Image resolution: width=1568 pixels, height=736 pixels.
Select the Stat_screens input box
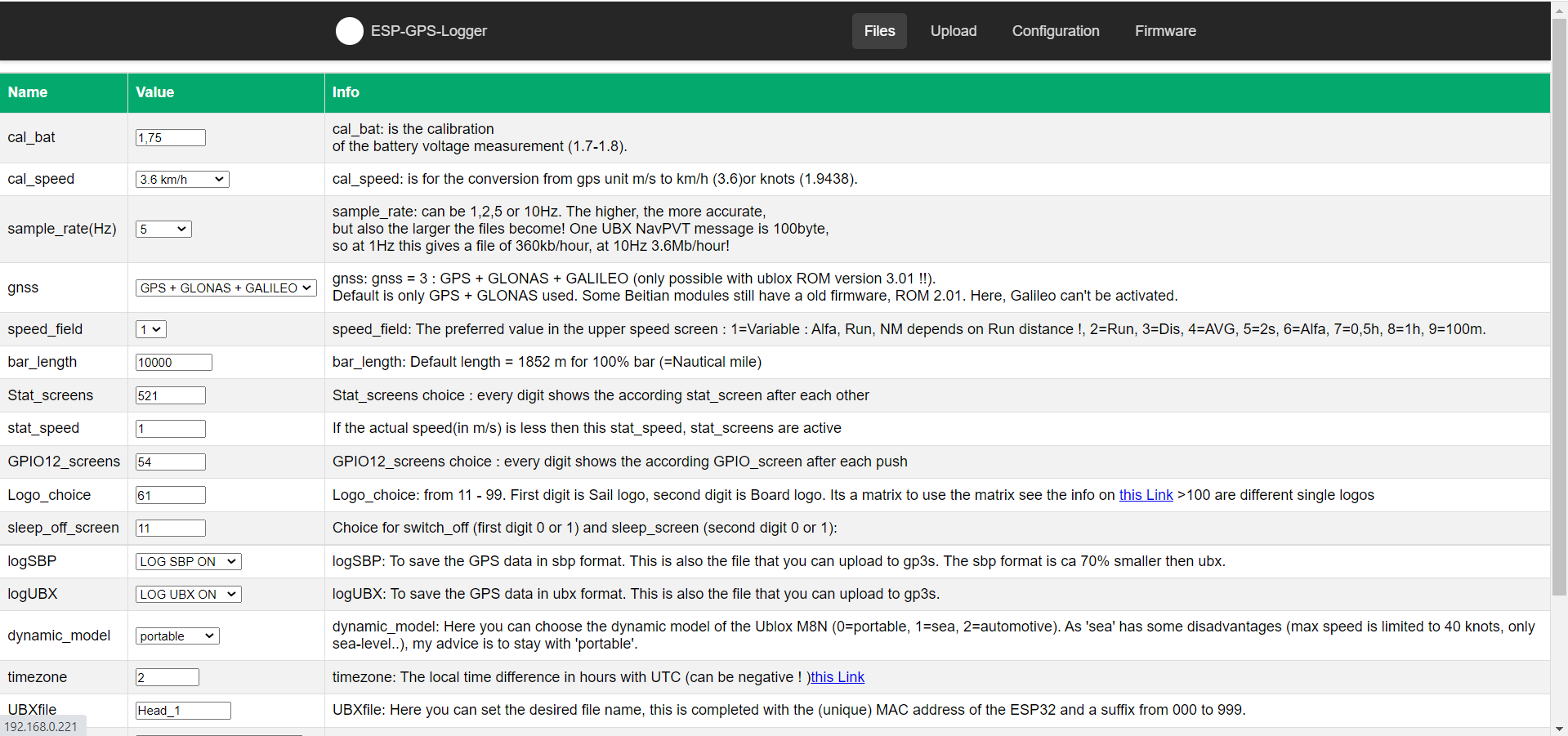click(170, 396)
